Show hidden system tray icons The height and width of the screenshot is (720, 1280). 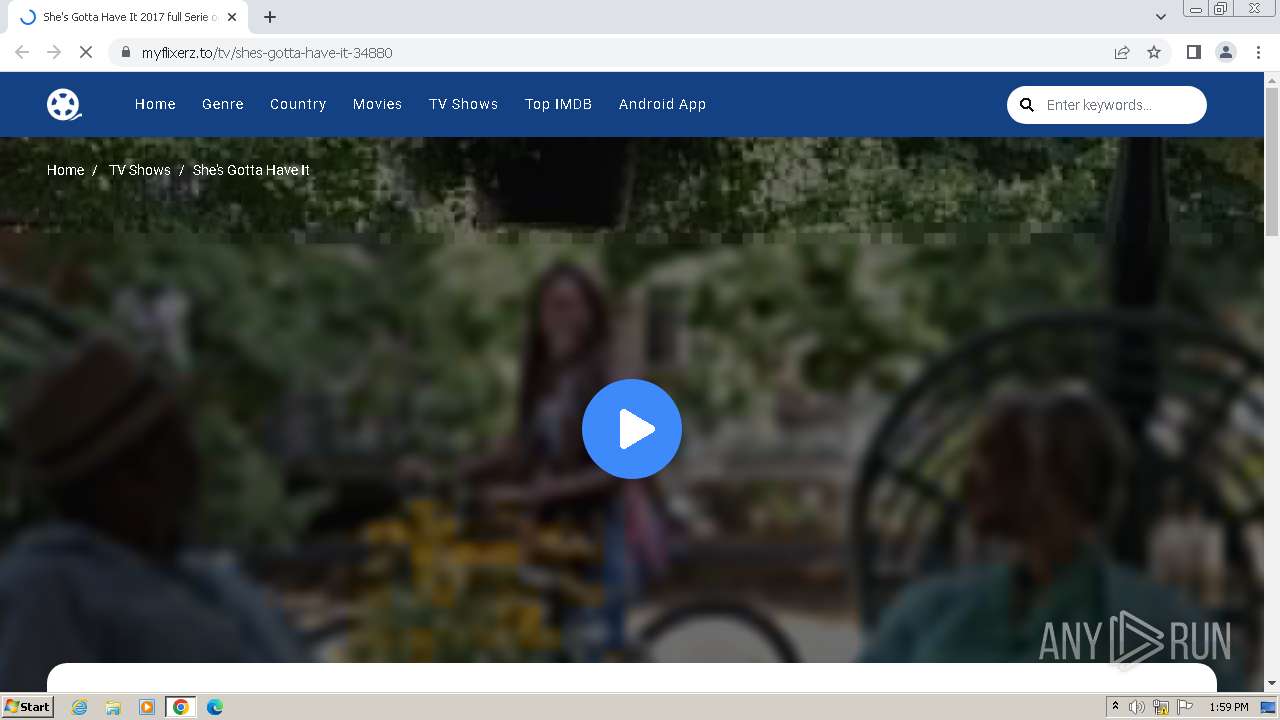pos(1115,707)
